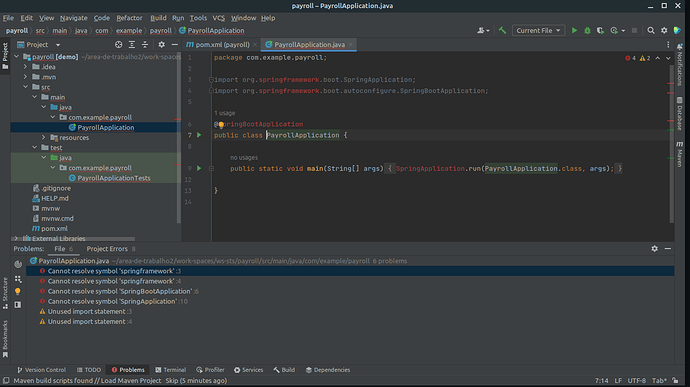Open the Project view selector dropdown arrow
The image size is (690, 387).
[x=58, y=45]
